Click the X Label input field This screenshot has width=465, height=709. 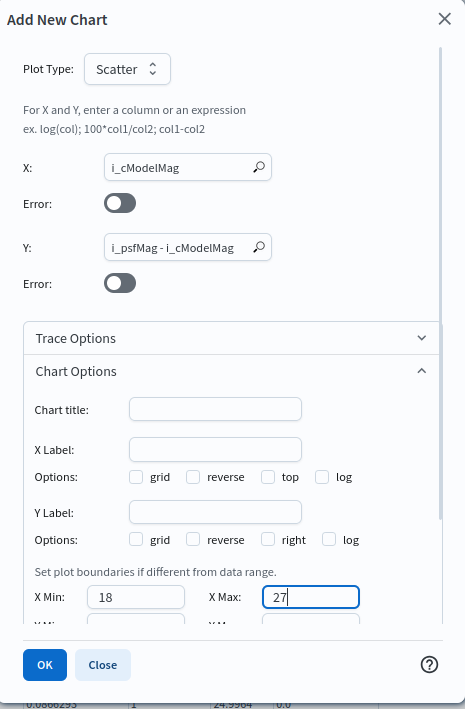pos(215,449)
